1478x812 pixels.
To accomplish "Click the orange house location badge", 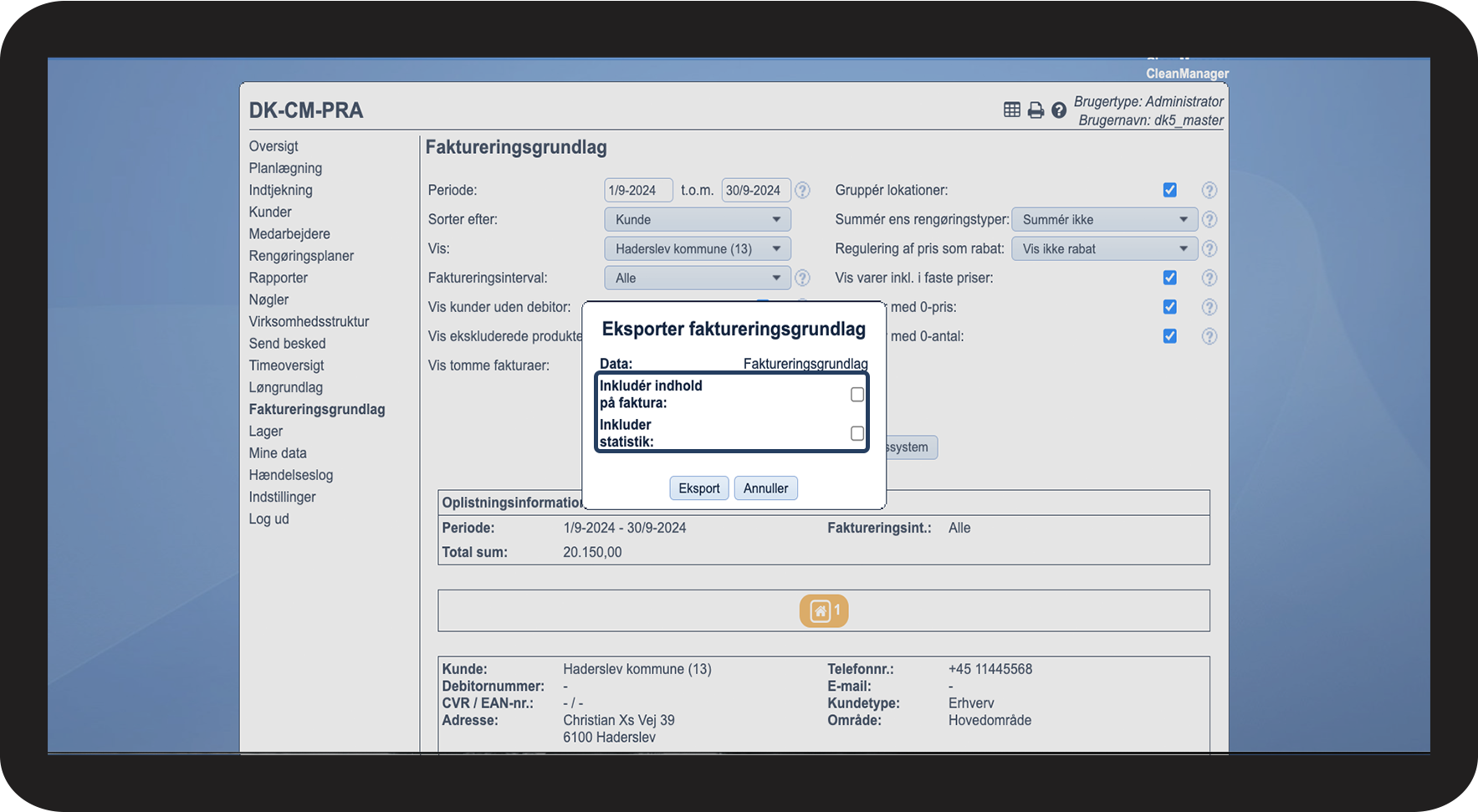I will (823, 611).
